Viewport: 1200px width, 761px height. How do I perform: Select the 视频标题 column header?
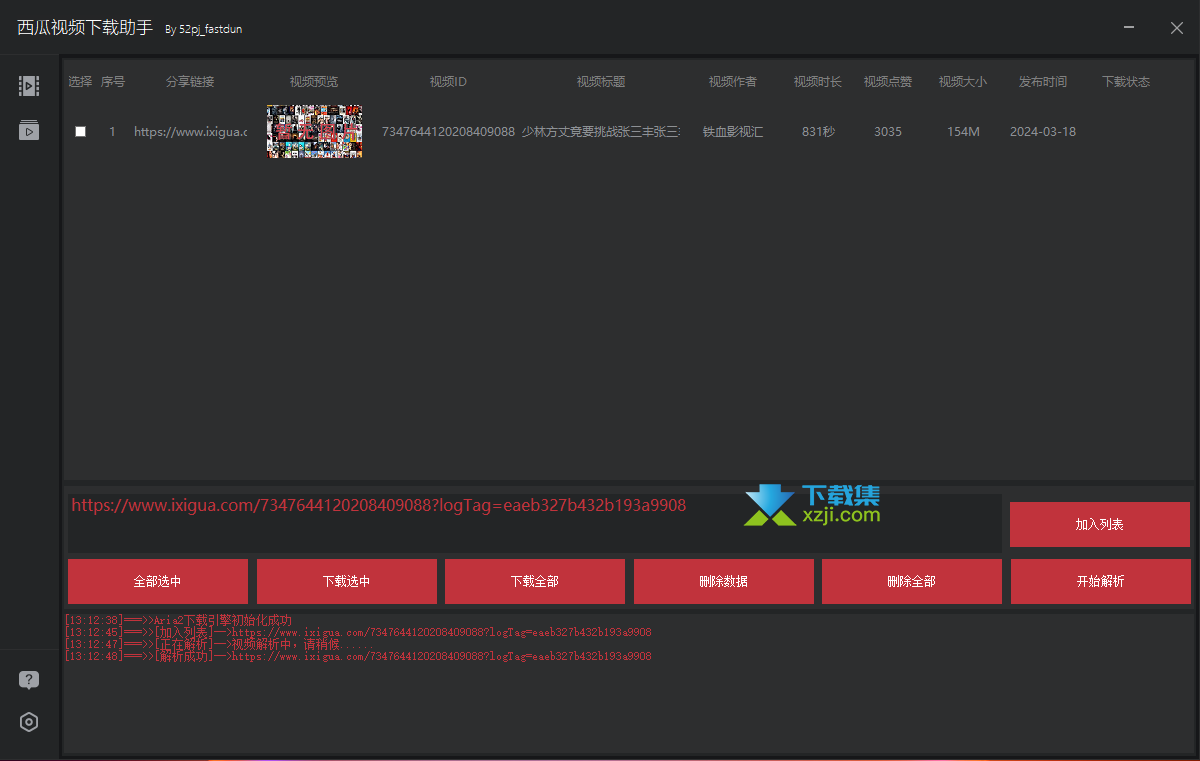click(x=601, y=82)
